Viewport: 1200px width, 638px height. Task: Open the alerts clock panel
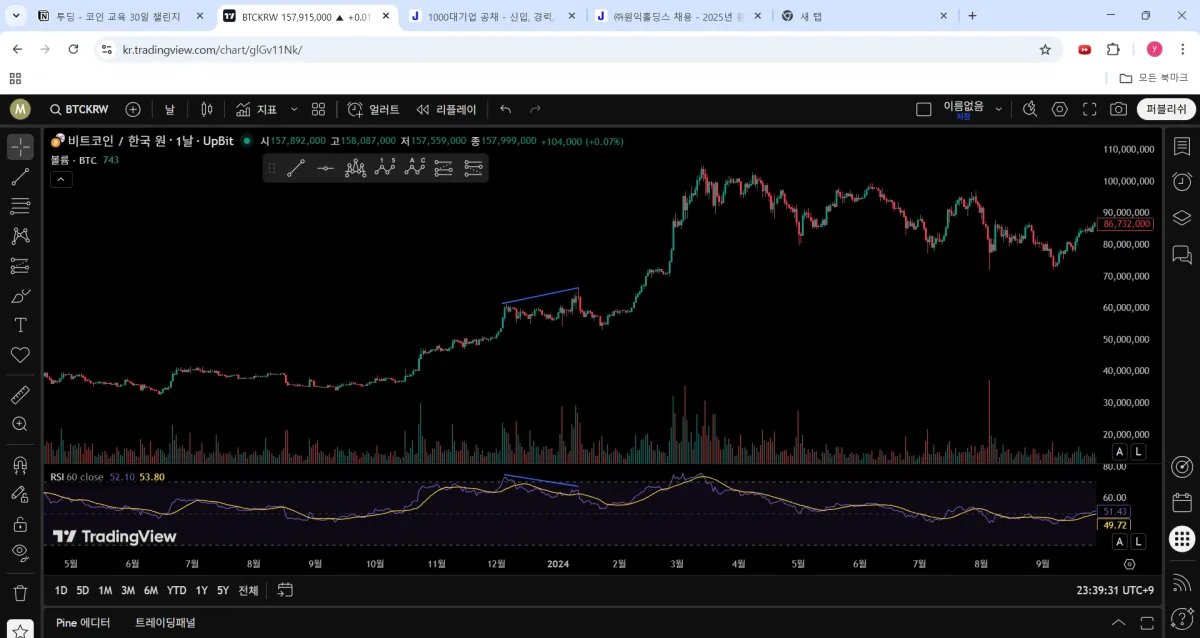pos(1182,182)
